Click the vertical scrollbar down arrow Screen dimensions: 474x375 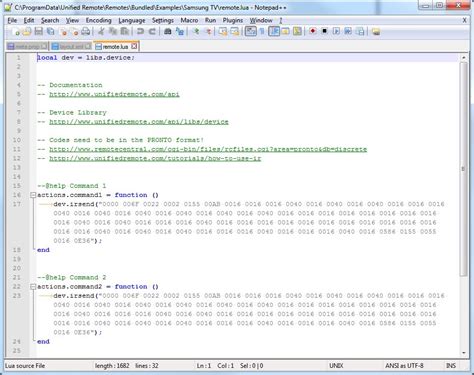coord(463,353)
